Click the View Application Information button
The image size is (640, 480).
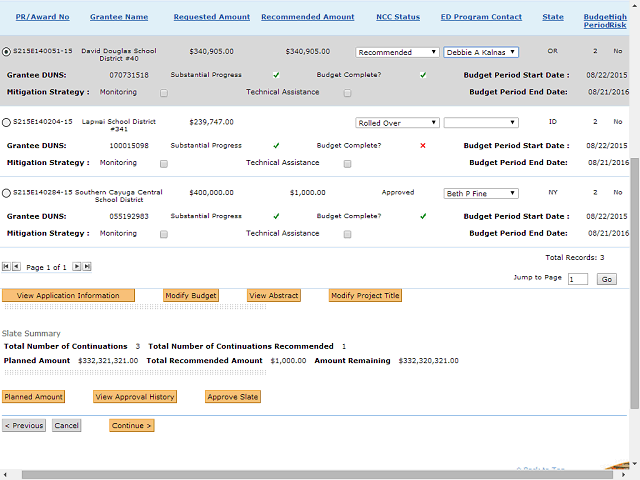pos(68,296)
